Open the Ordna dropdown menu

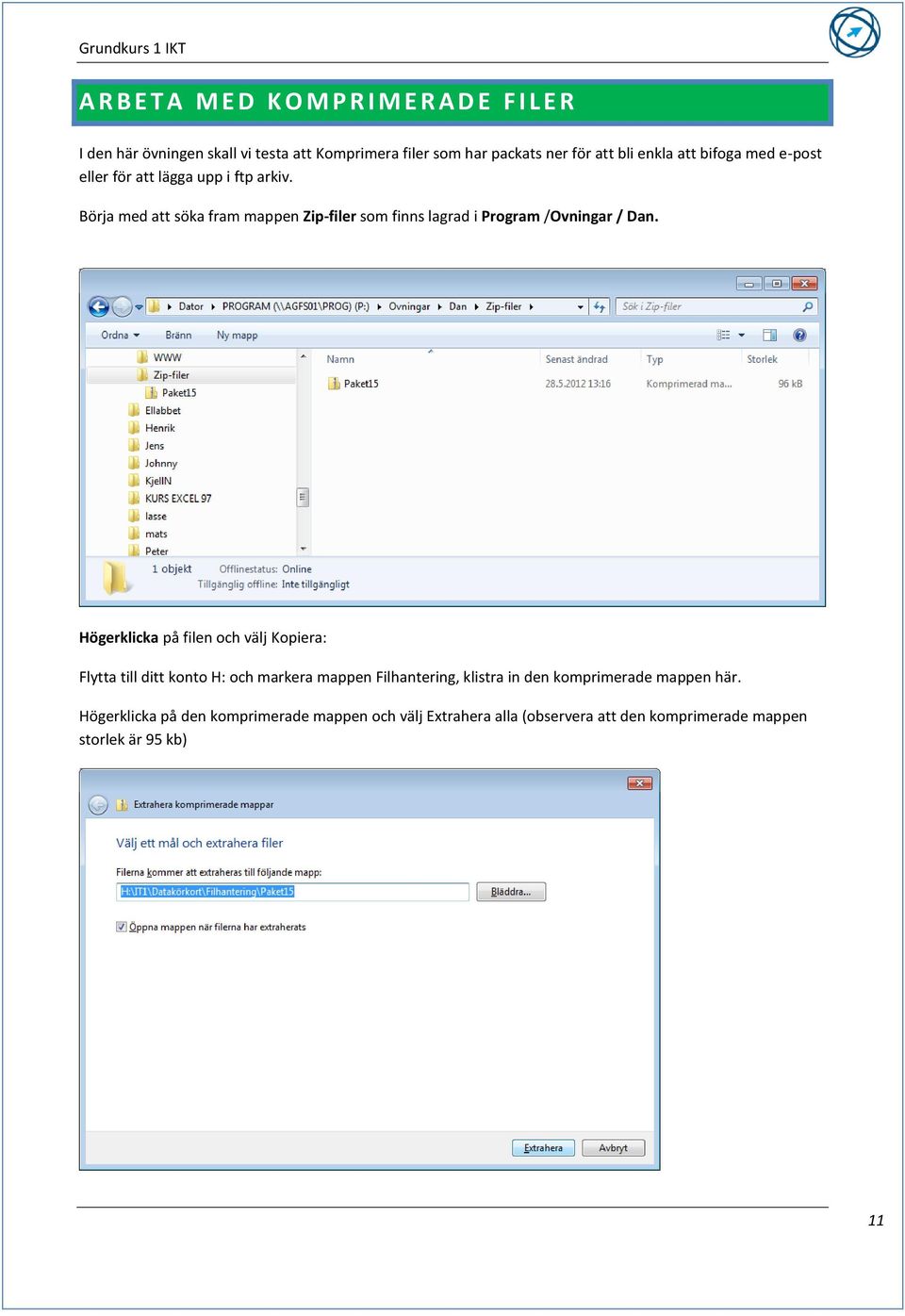point(120,336)
